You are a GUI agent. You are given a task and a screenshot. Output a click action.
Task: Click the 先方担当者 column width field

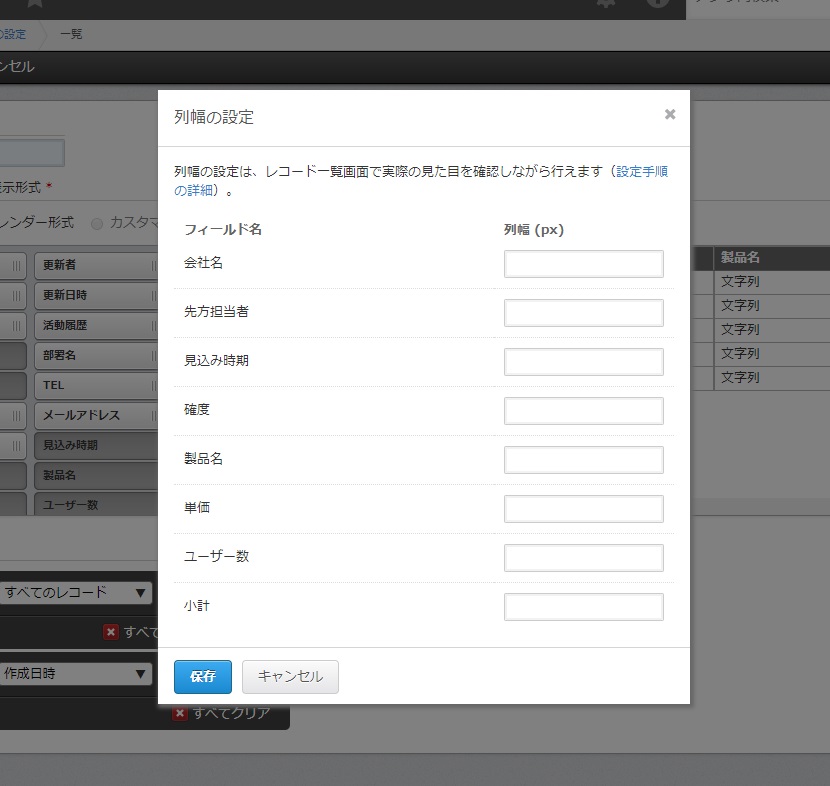point(583,313)
